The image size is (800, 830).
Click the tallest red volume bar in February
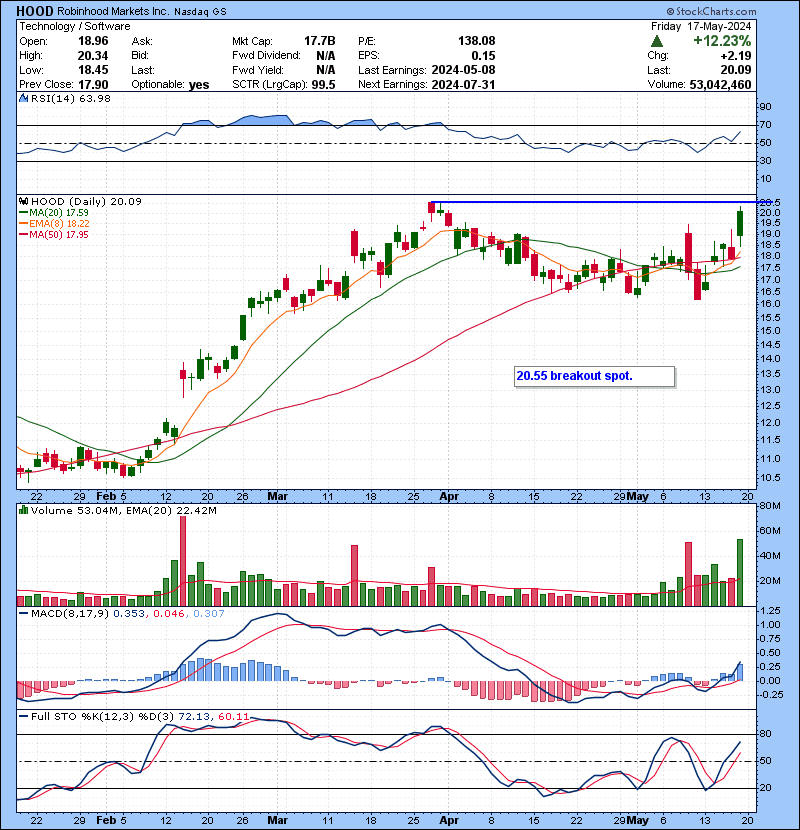(x=183, y=561)
